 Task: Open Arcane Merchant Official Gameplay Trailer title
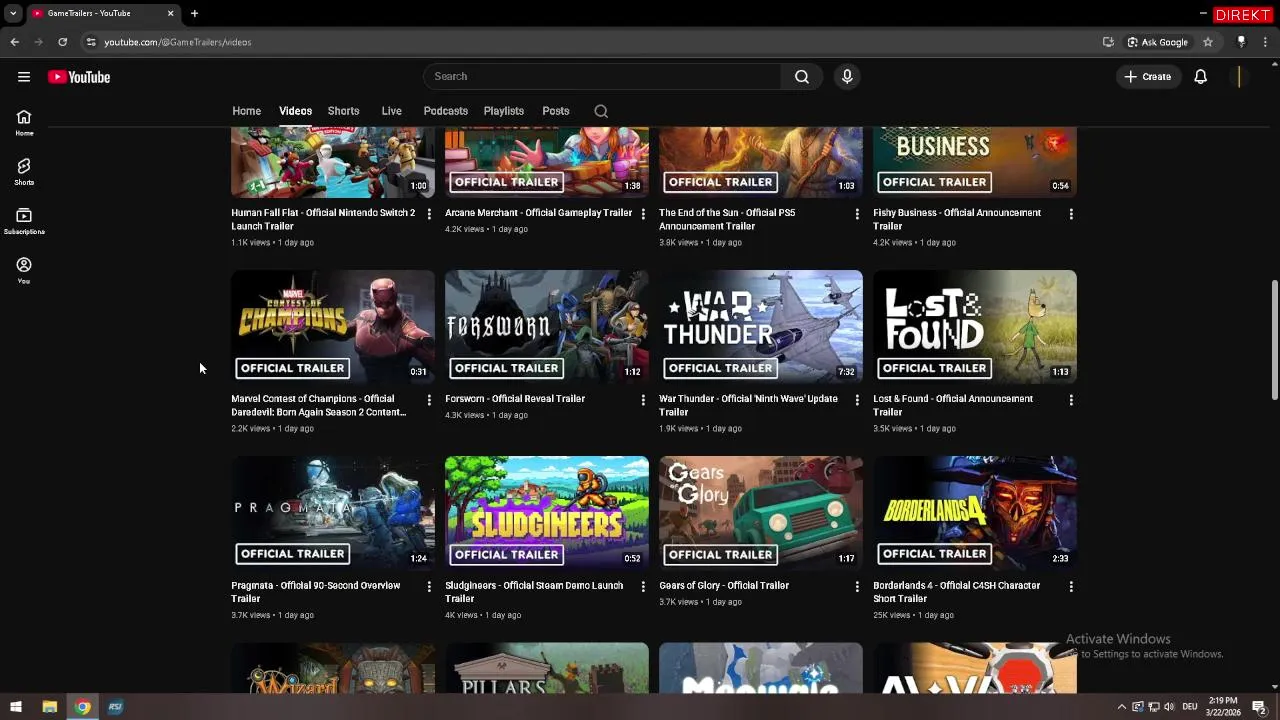538,213
